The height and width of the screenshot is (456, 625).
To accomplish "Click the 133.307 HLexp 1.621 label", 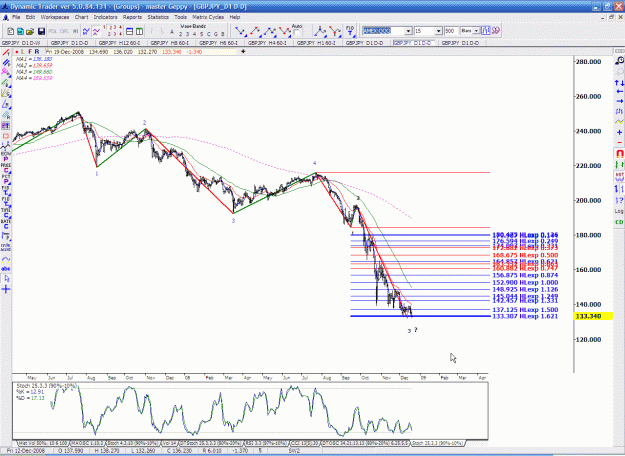I will (525, 316).
